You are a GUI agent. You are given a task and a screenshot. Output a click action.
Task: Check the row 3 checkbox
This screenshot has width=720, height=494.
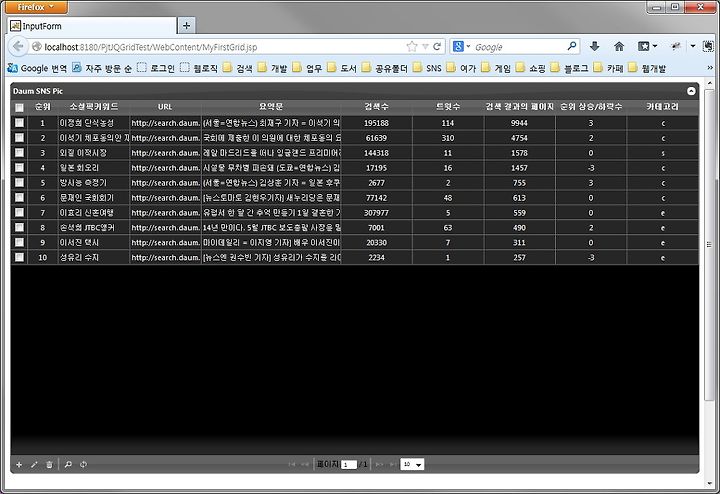coord(19,152)
